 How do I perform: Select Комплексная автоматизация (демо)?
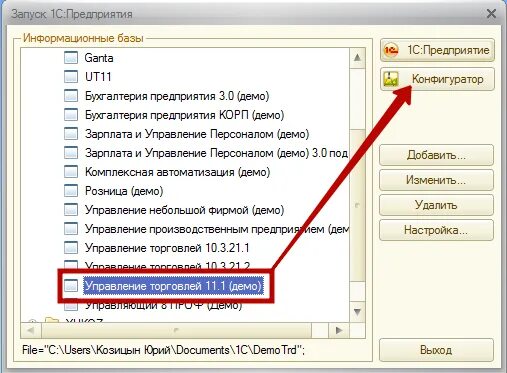tap(177, 172)
